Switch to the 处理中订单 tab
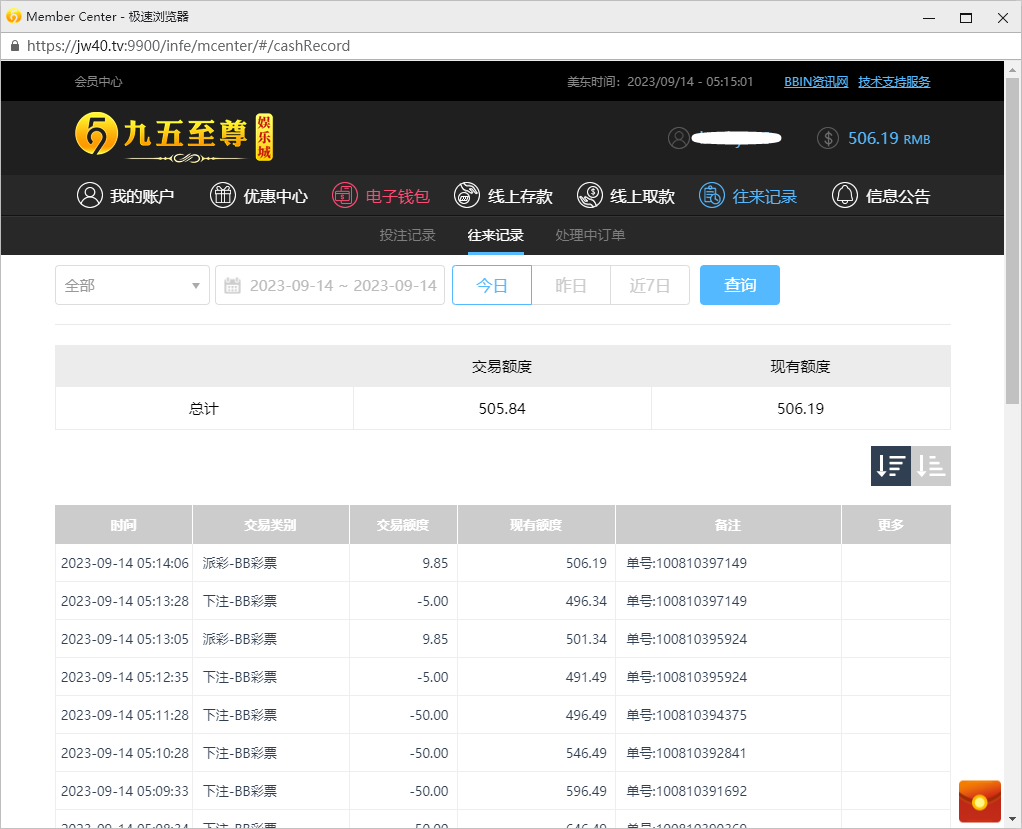 pyautogui.click(x=590, y=235)
